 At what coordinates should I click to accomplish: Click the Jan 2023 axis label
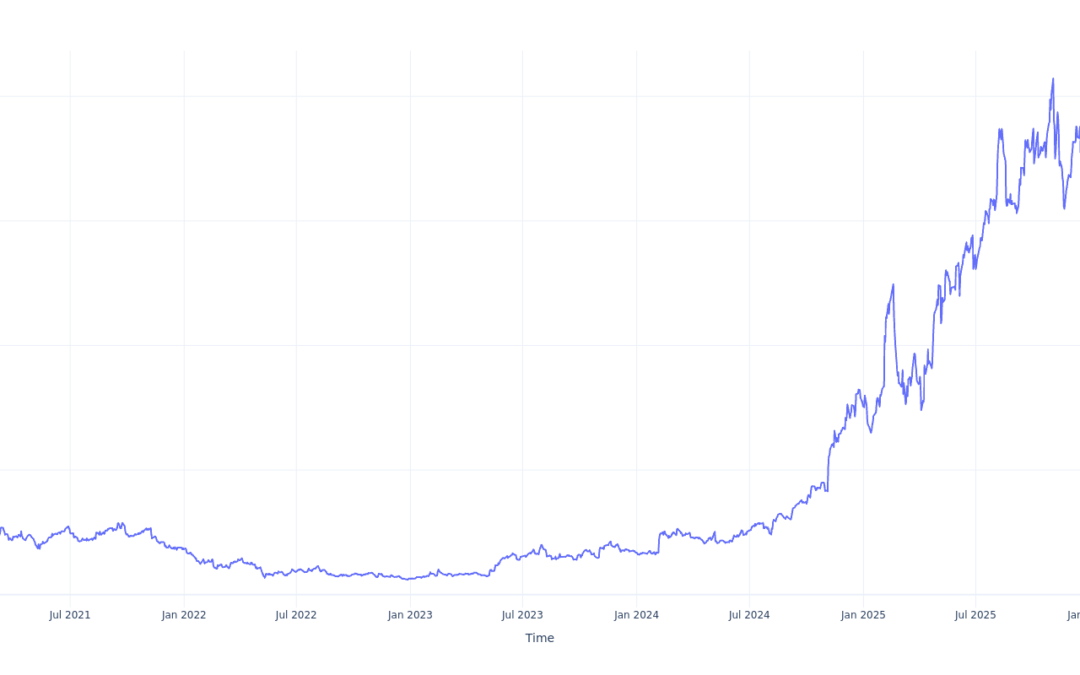(410, 615)
